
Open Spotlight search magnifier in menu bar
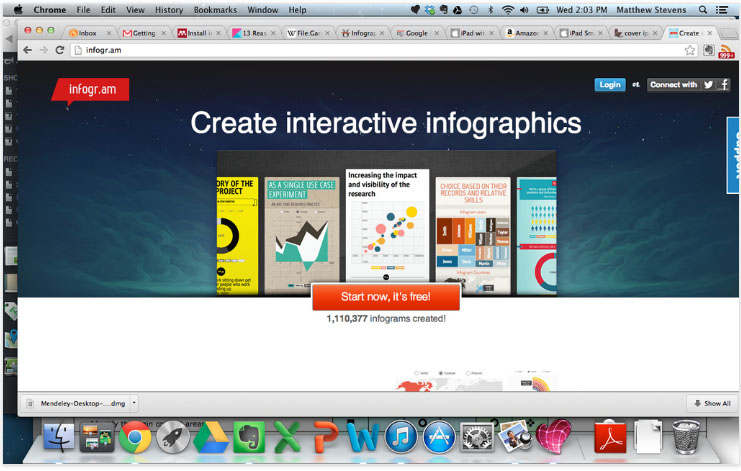[703, 9]
